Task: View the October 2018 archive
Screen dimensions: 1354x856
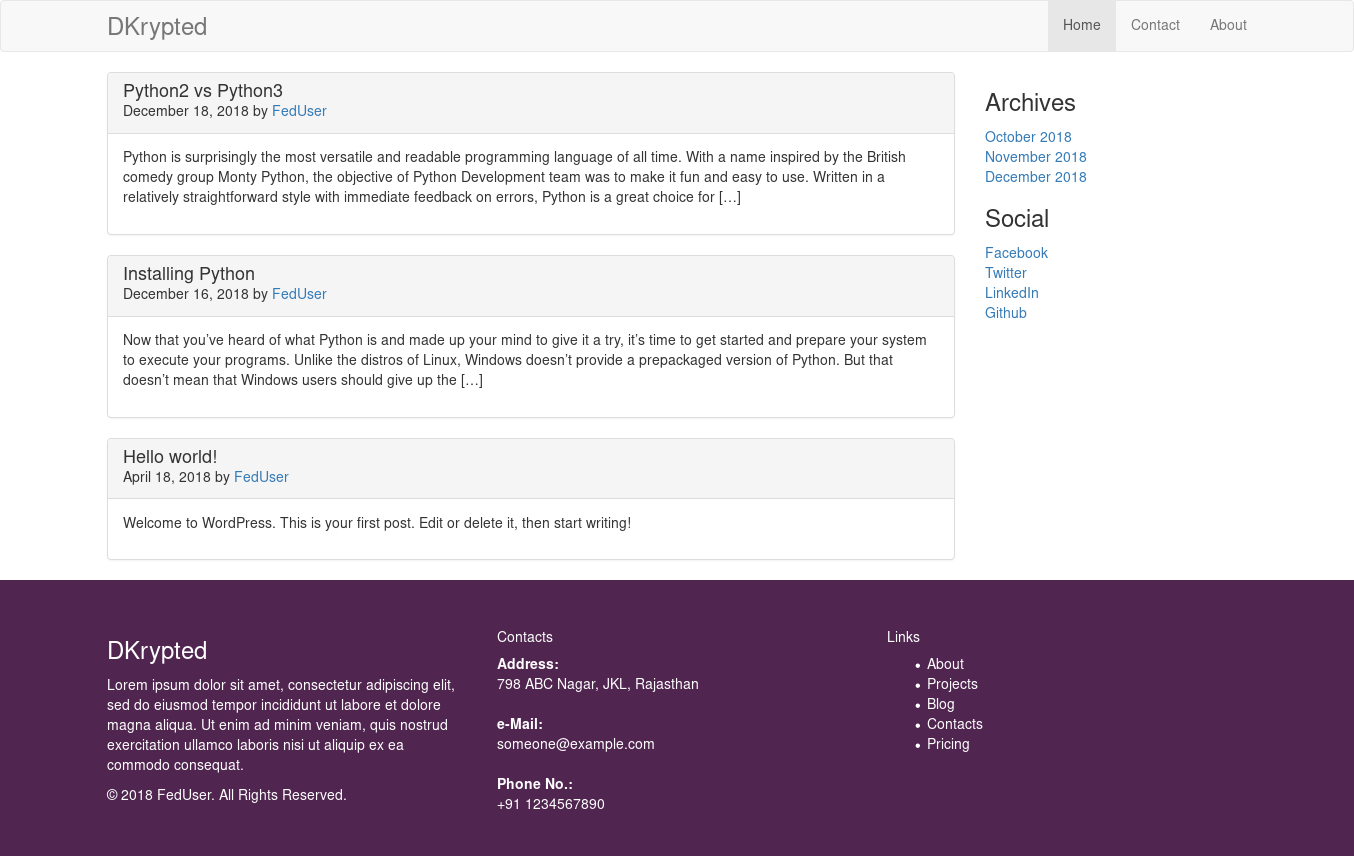Action: 1028,137
